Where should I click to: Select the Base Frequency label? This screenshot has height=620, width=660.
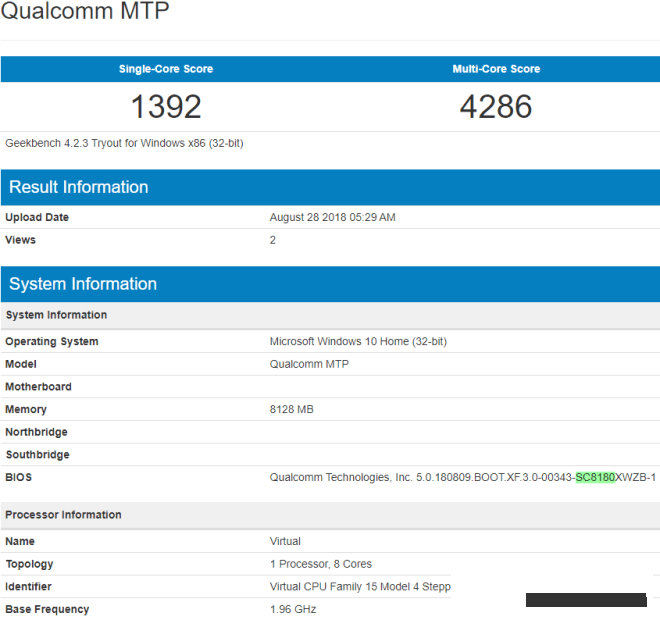click(47, 609)
